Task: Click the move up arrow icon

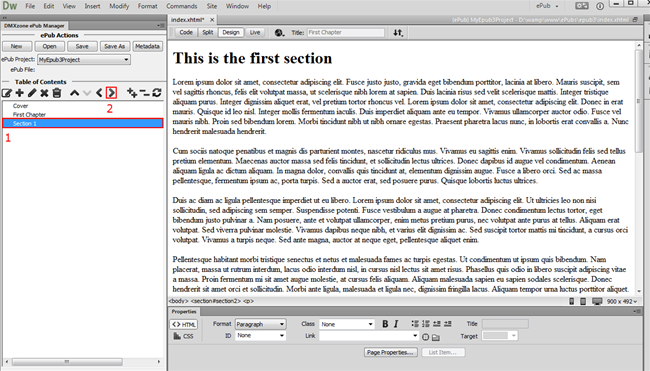Action: (75, 93)
